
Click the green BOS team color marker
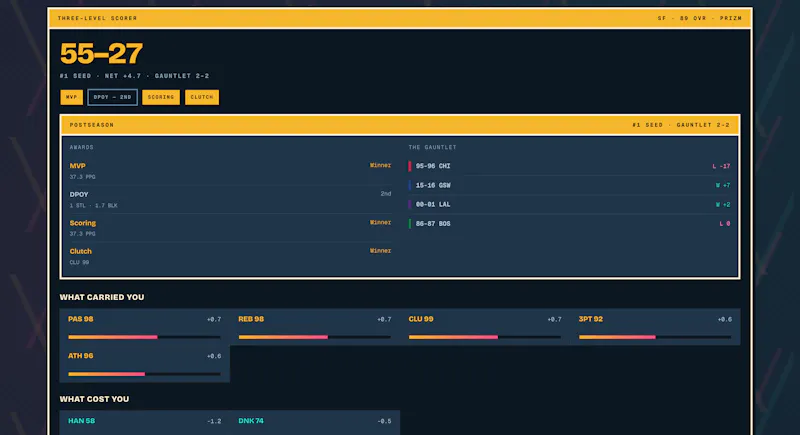pyautogui.click(x=410, y=224)
